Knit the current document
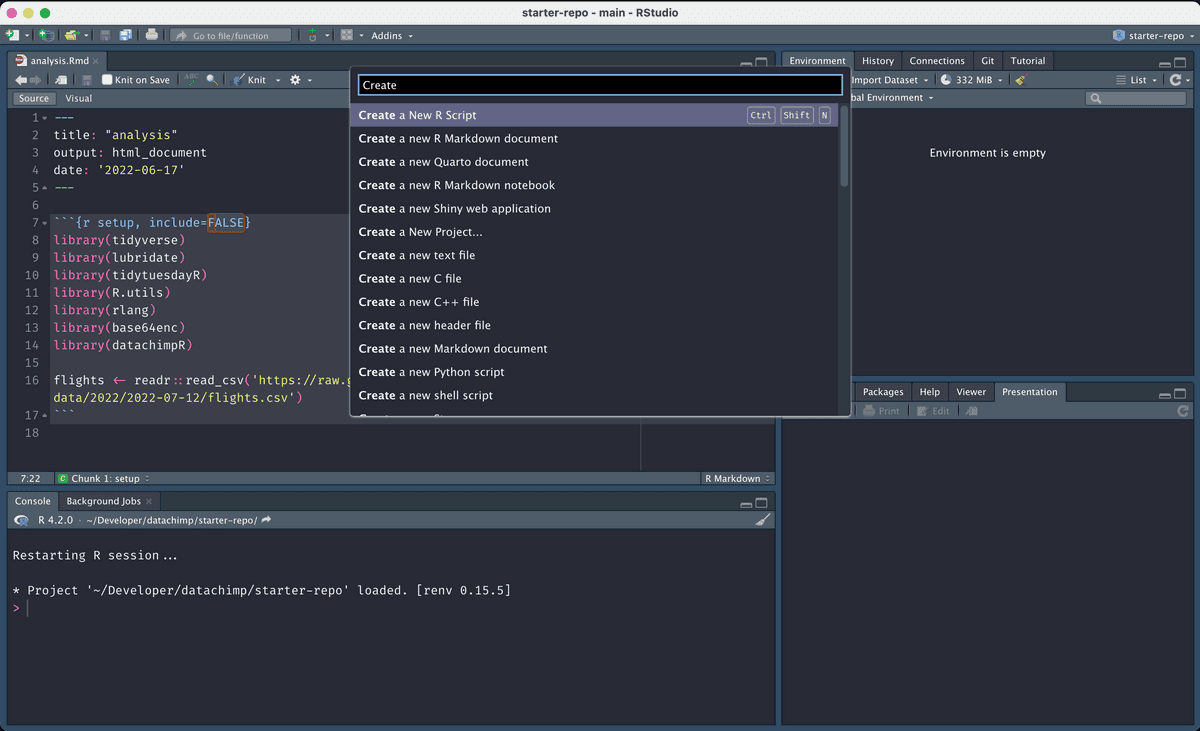The image size is (1200, 731). [250, 80]
